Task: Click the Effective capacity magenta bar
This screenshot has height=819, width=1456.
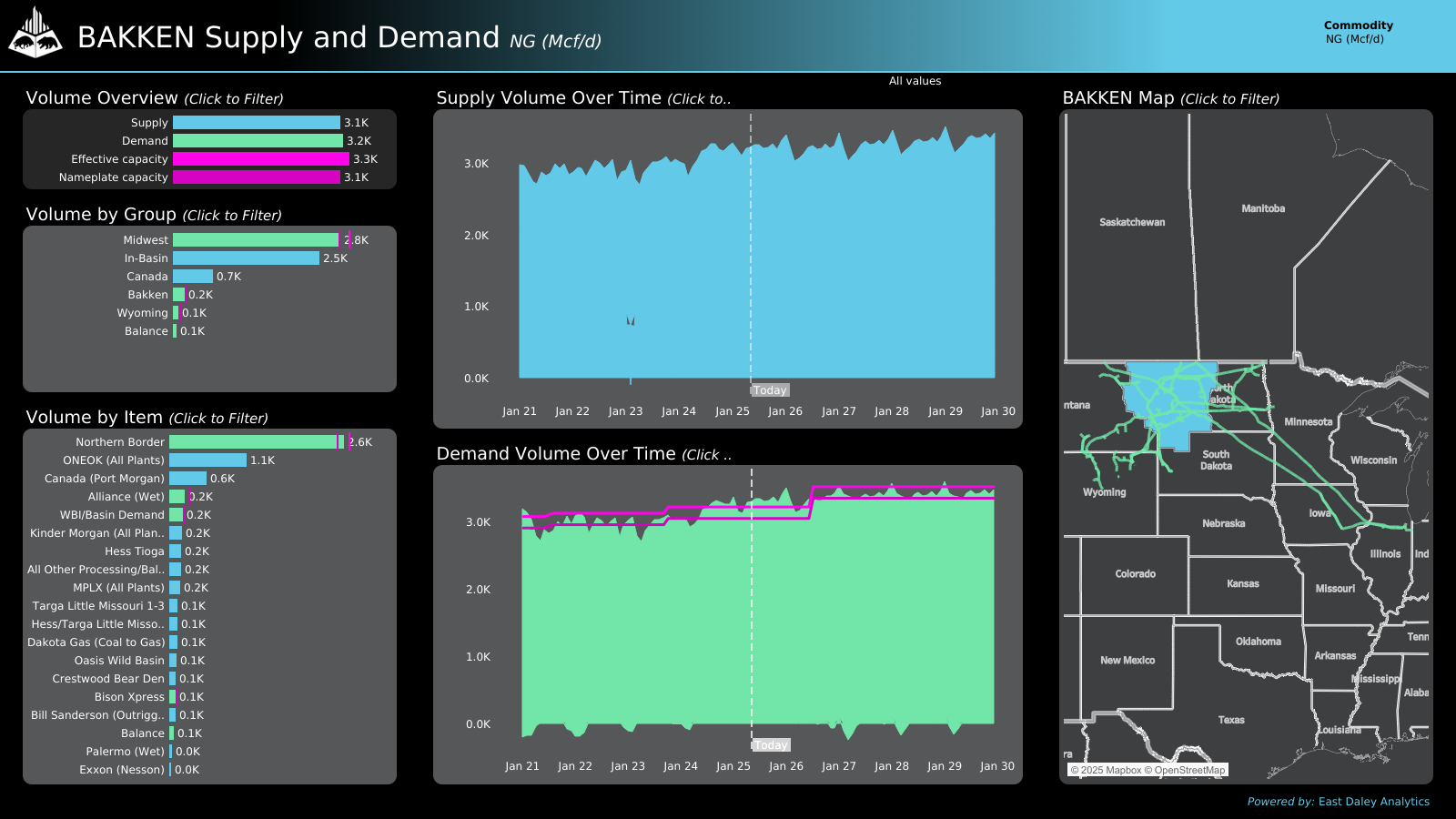Action: click(261, 159)
